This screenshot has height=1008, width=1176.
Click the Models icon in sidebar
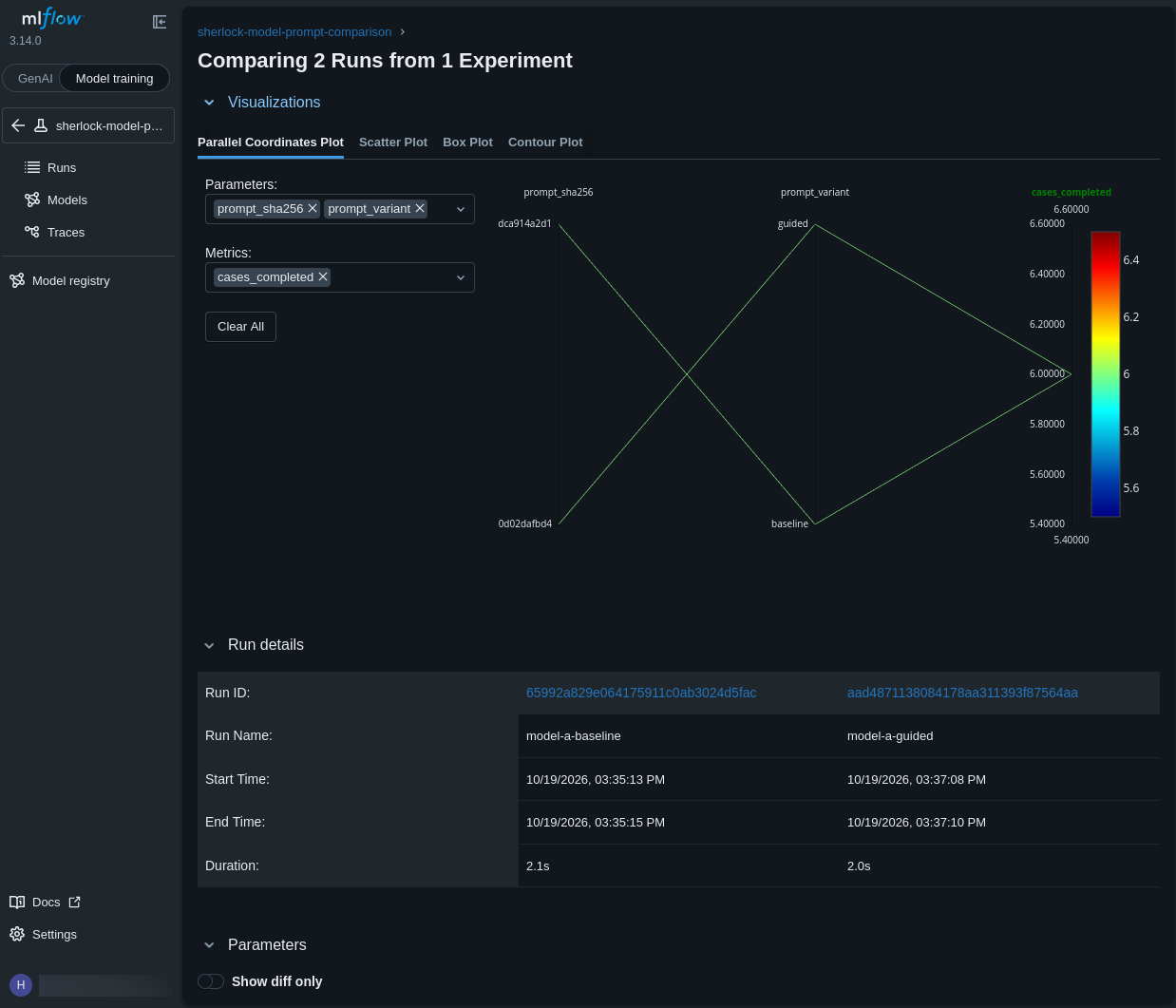click(32, 200)
